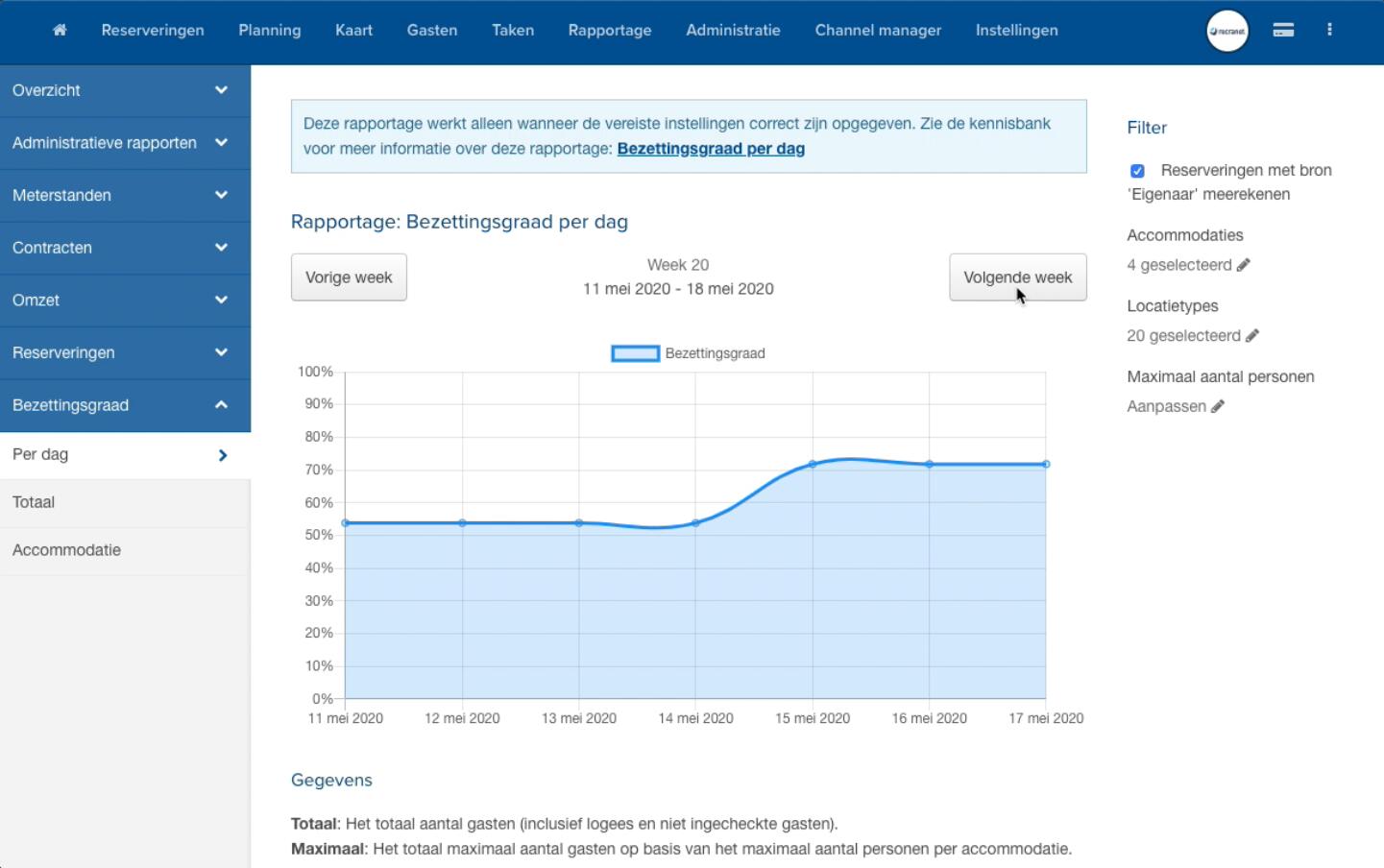Click the pencil icon beside Aanpassen
The height and width of the screenshot is (868, 1384).
point(1218,406)
